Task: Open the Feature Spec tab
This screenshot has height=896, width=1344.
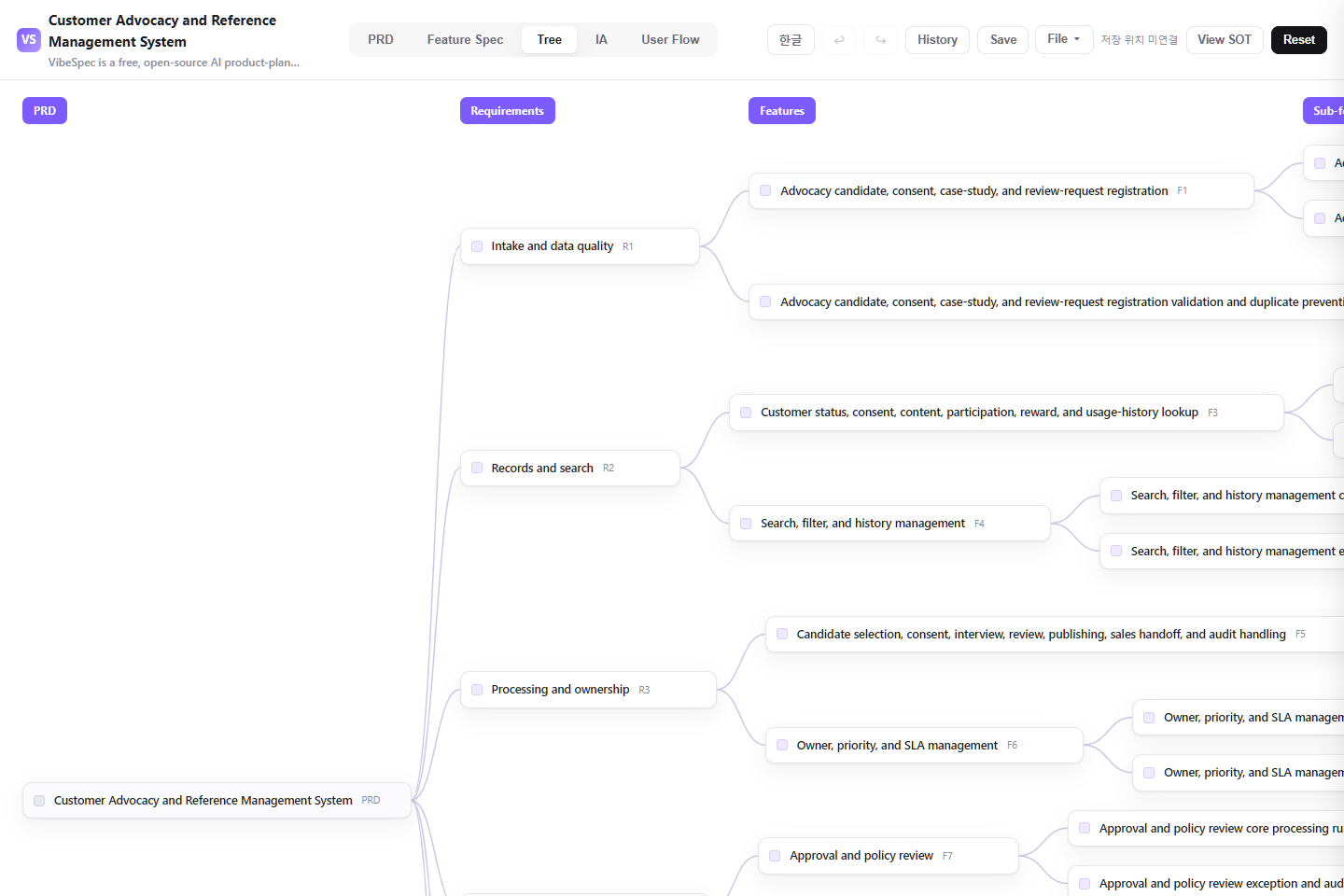Action: point(465,40)
